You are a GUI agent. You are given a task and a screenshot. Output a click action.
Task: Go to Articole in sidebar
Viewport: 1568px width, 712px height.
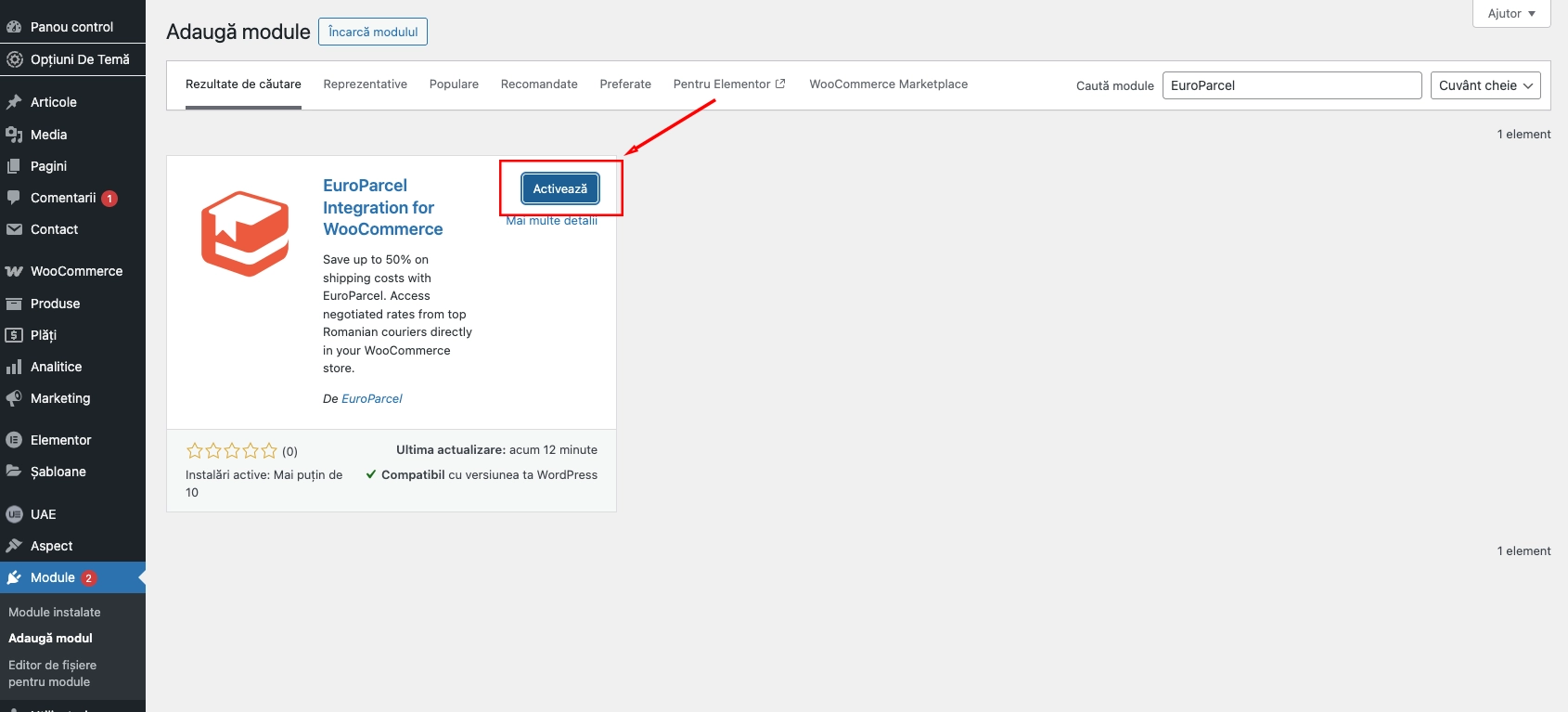coord(54,102)
